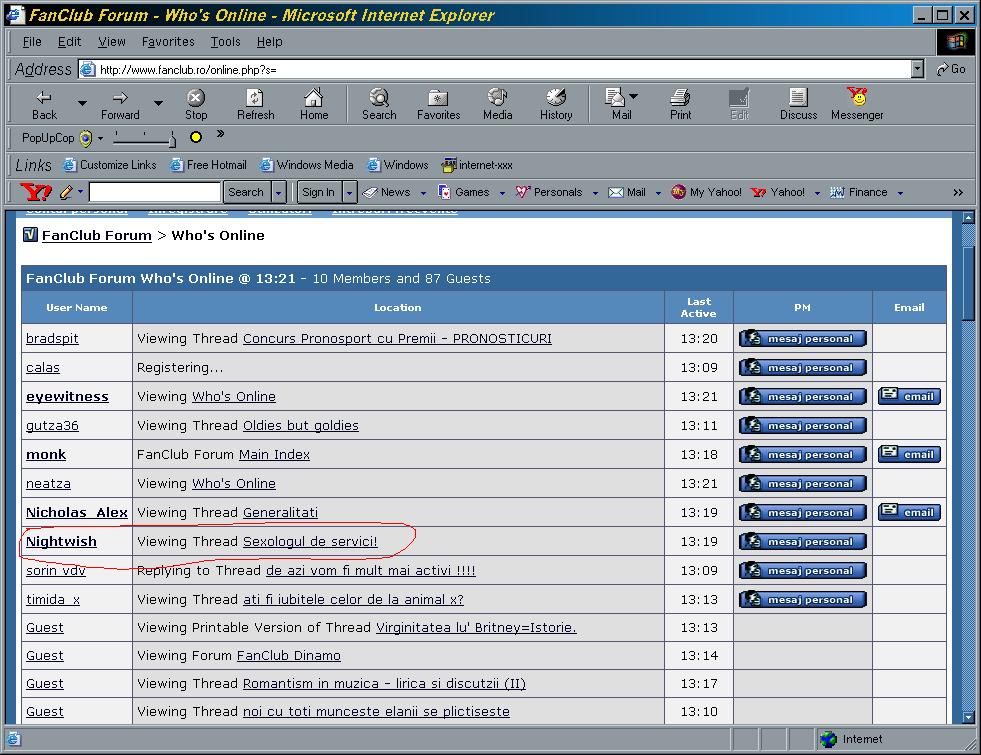981x755 pixels.
Task: Click the Yahoo Mail toolbar item
Action: (628, 192)
